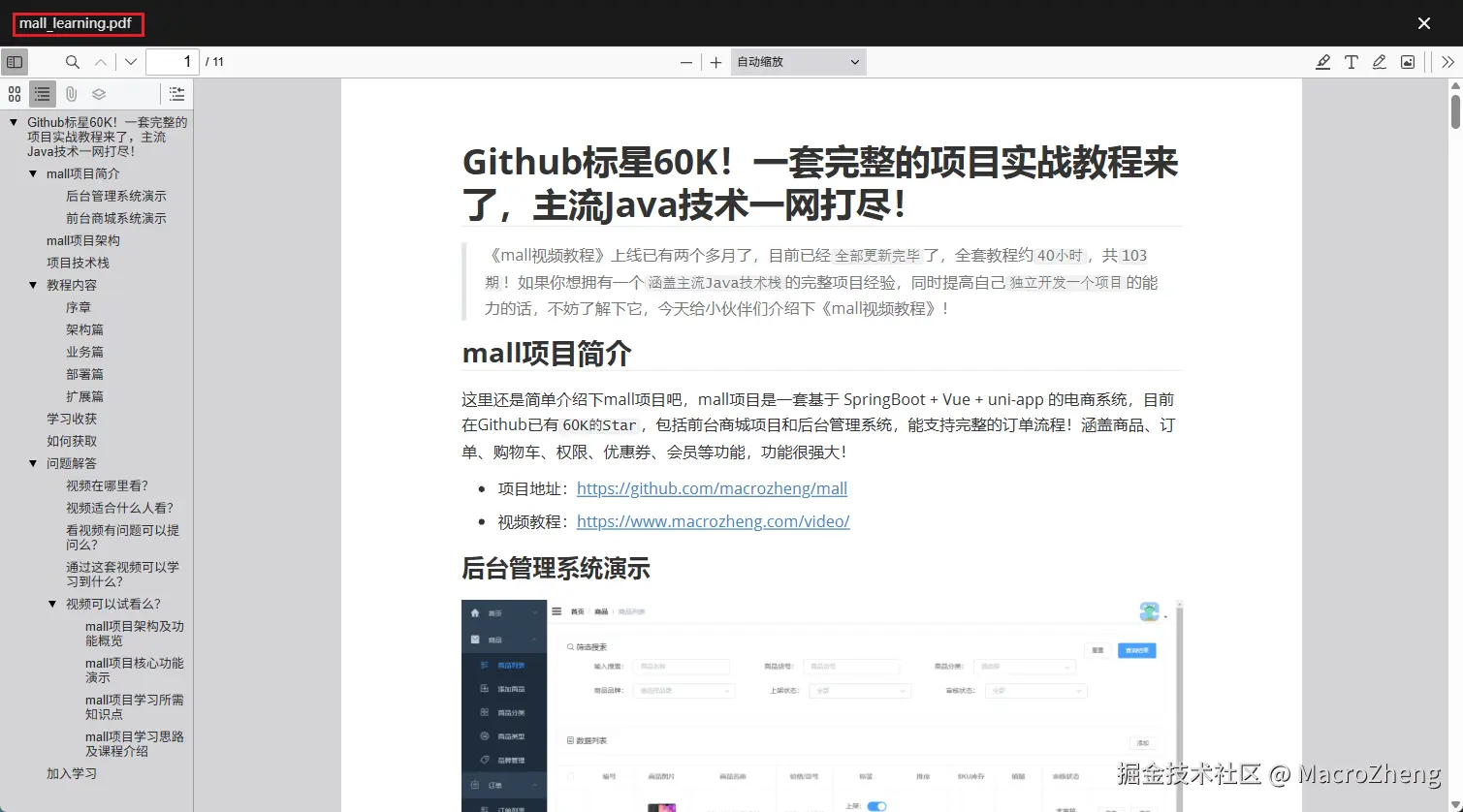Open the macrozheng.com/video link

pyautogui.click(x=713, y=521)
